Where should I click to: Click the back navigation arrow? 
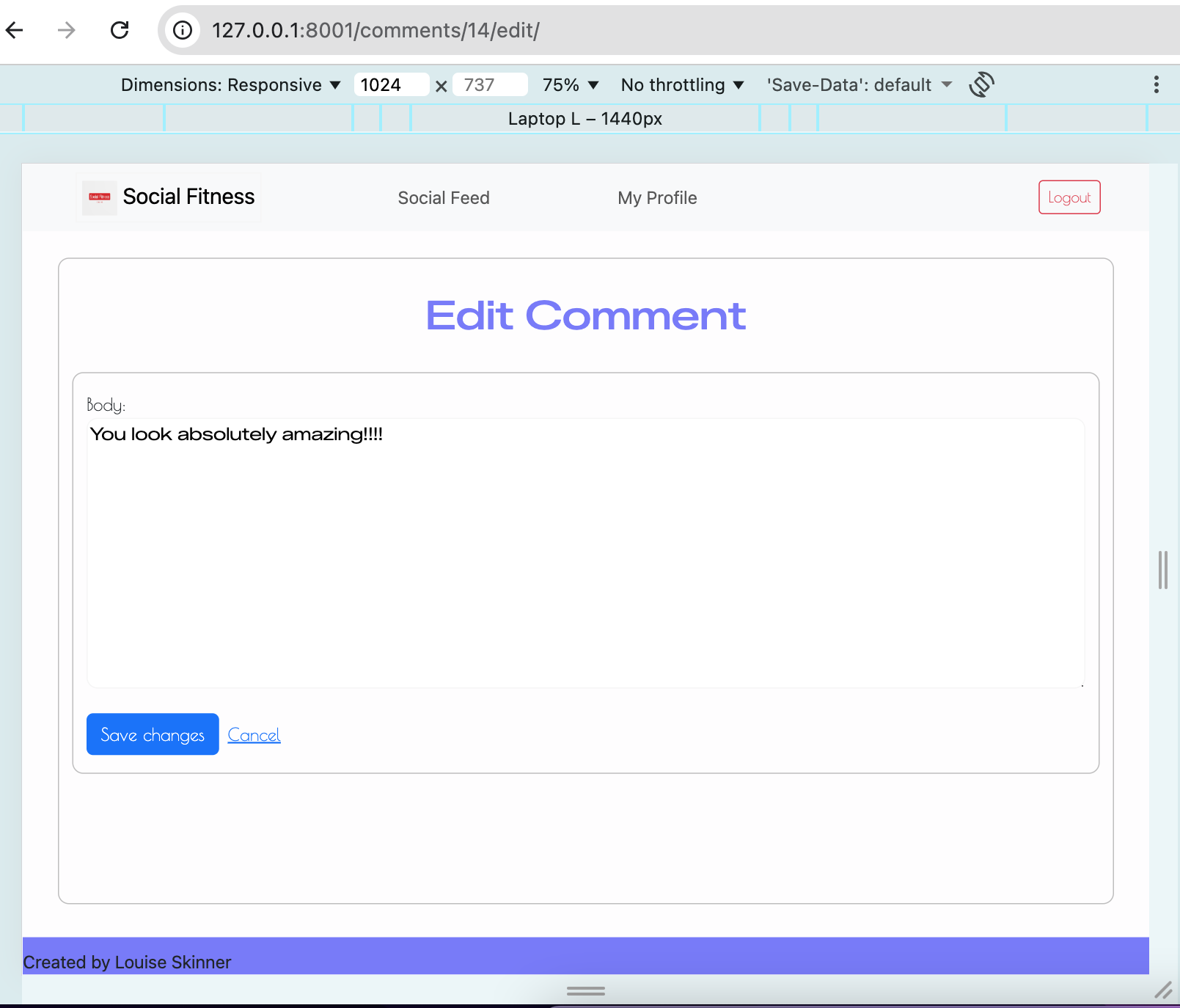pyautogui.click(x=15, y=30)
